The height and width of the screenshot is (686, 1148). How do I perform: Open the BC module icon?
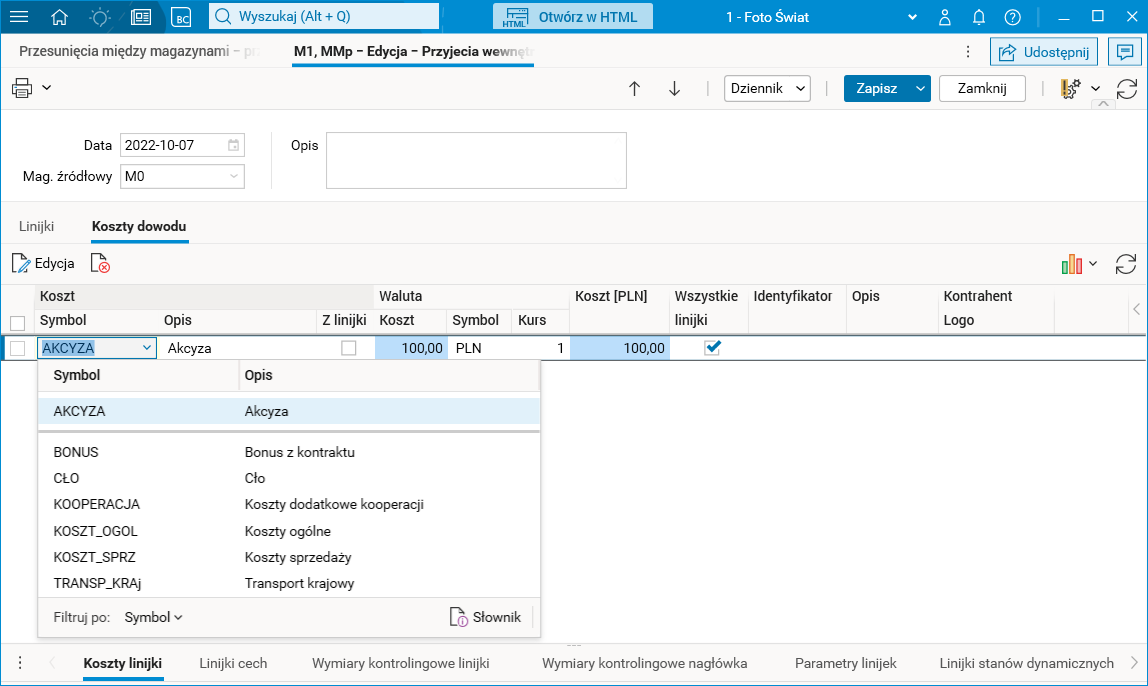(181, 17)
